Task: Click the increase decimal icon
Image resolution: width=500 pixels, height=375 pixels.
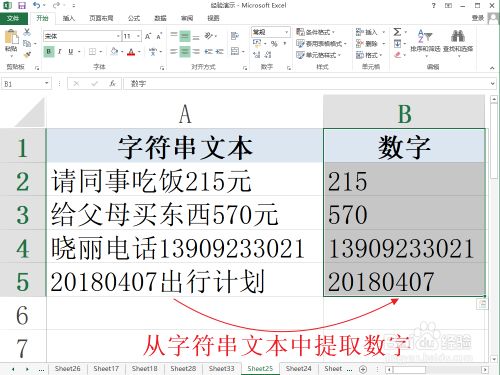Action: click(x=256, y=54)
